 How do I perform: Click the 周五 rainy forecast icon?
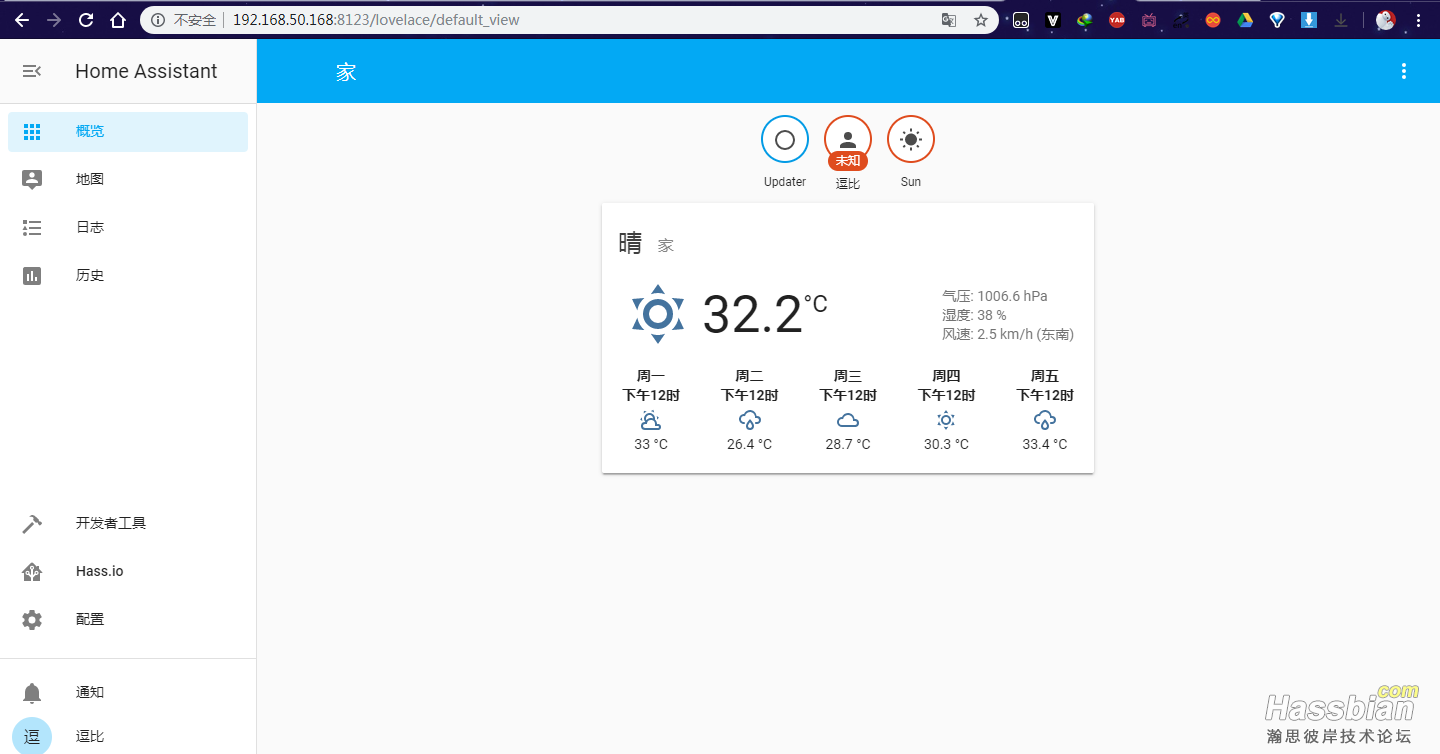(x=1045, y=420)
